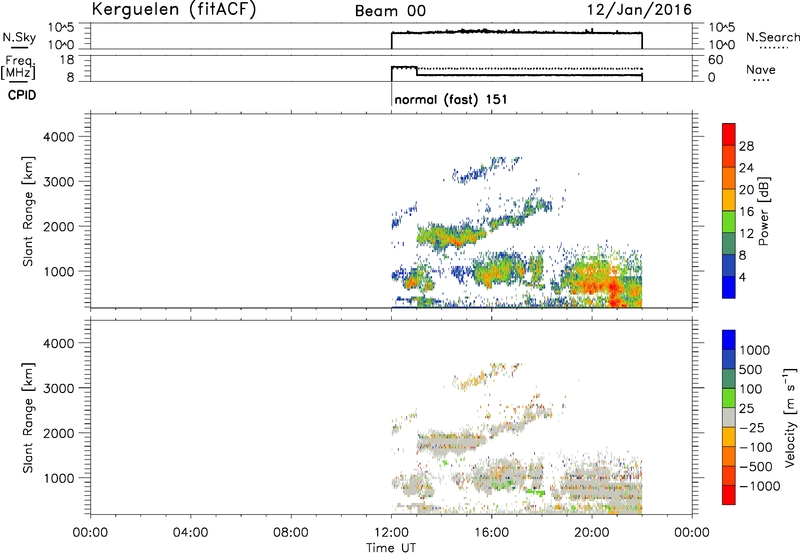The width and height of the screenshot is (800, 554).
Task: Click the 'N.Sky' legend label
Action: 19,37
